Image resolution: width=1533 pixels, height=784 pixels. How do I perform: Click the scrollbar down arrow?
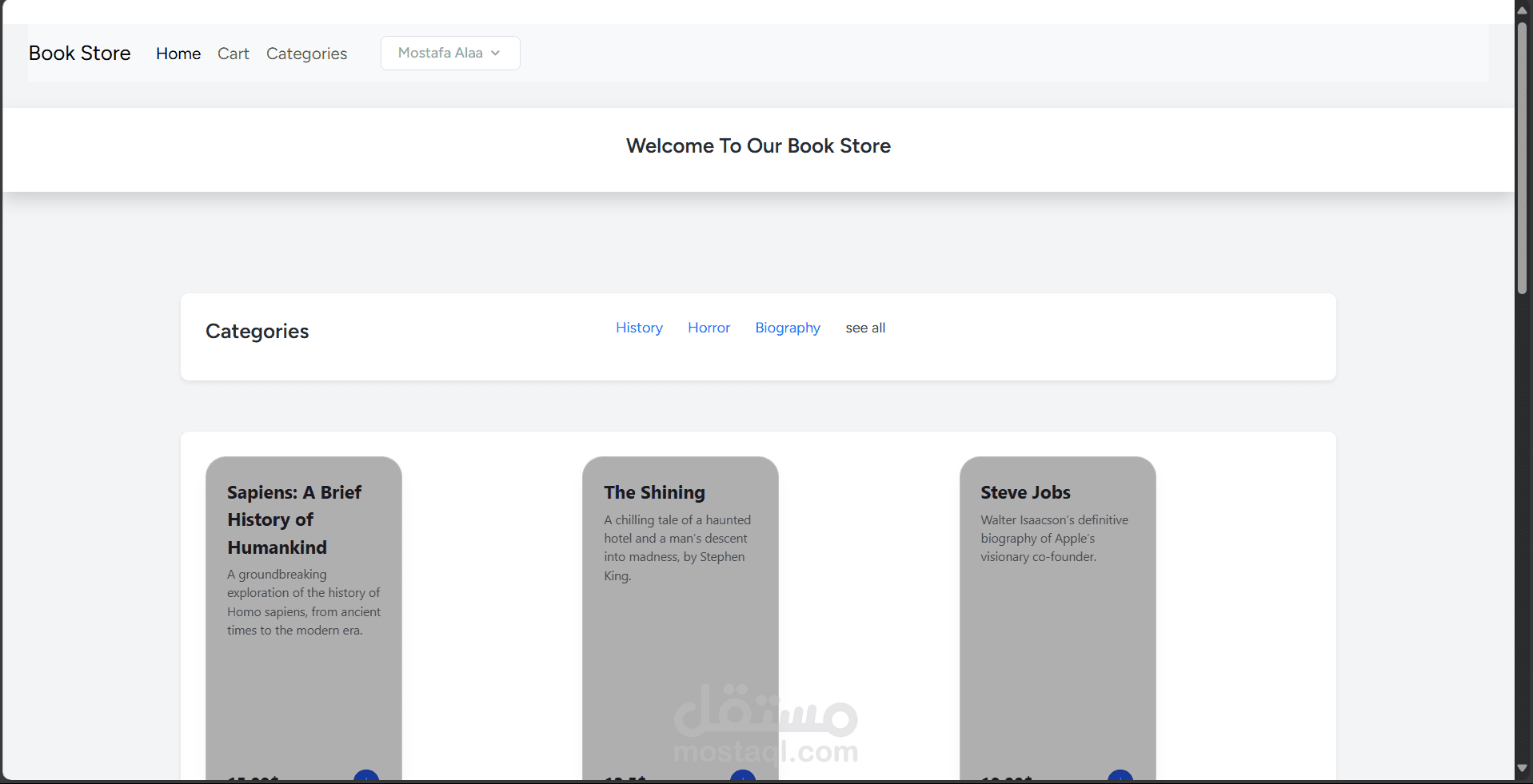coord(1523,768)
